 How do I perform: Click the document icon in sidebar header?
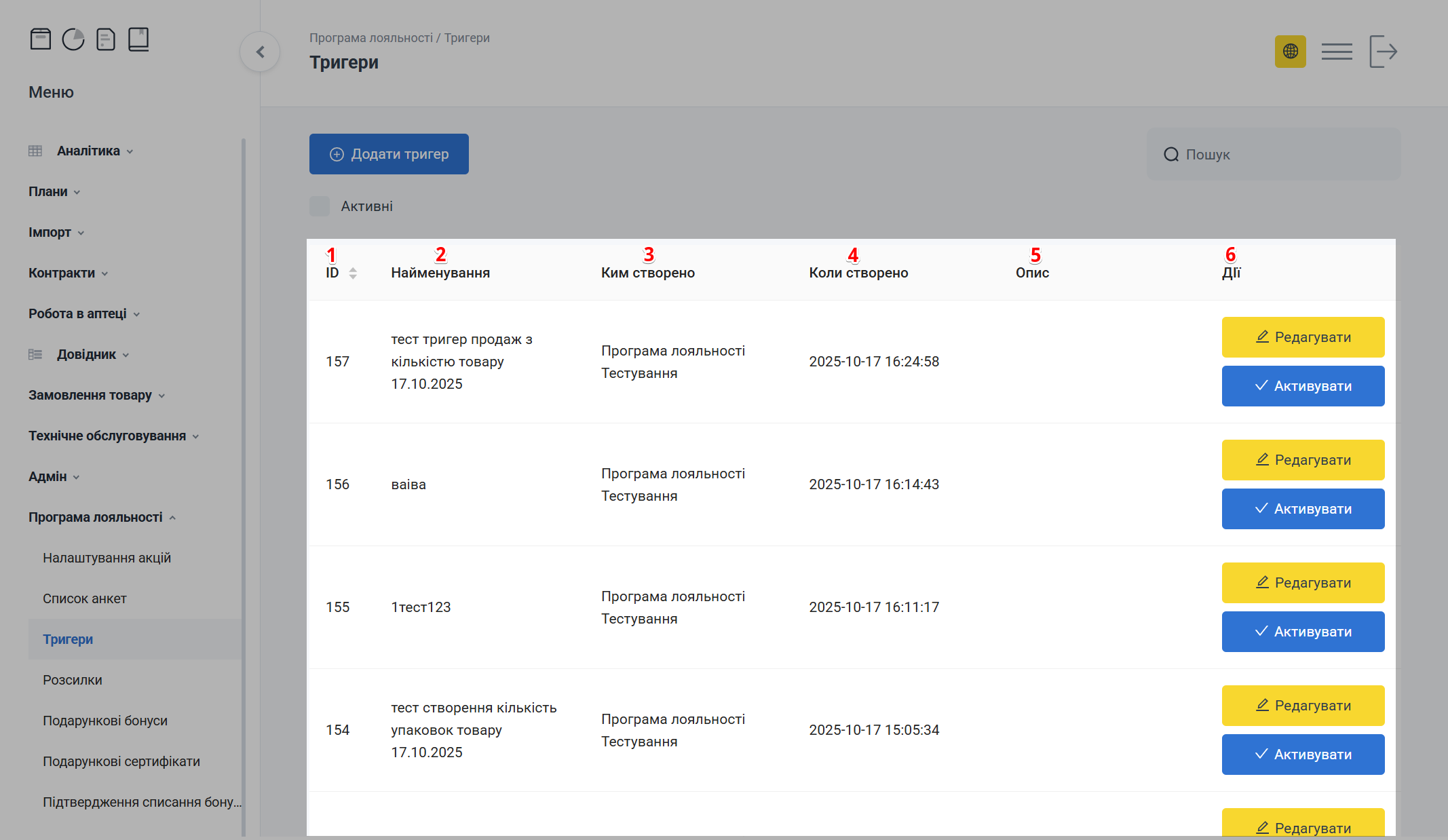point(106,39)
